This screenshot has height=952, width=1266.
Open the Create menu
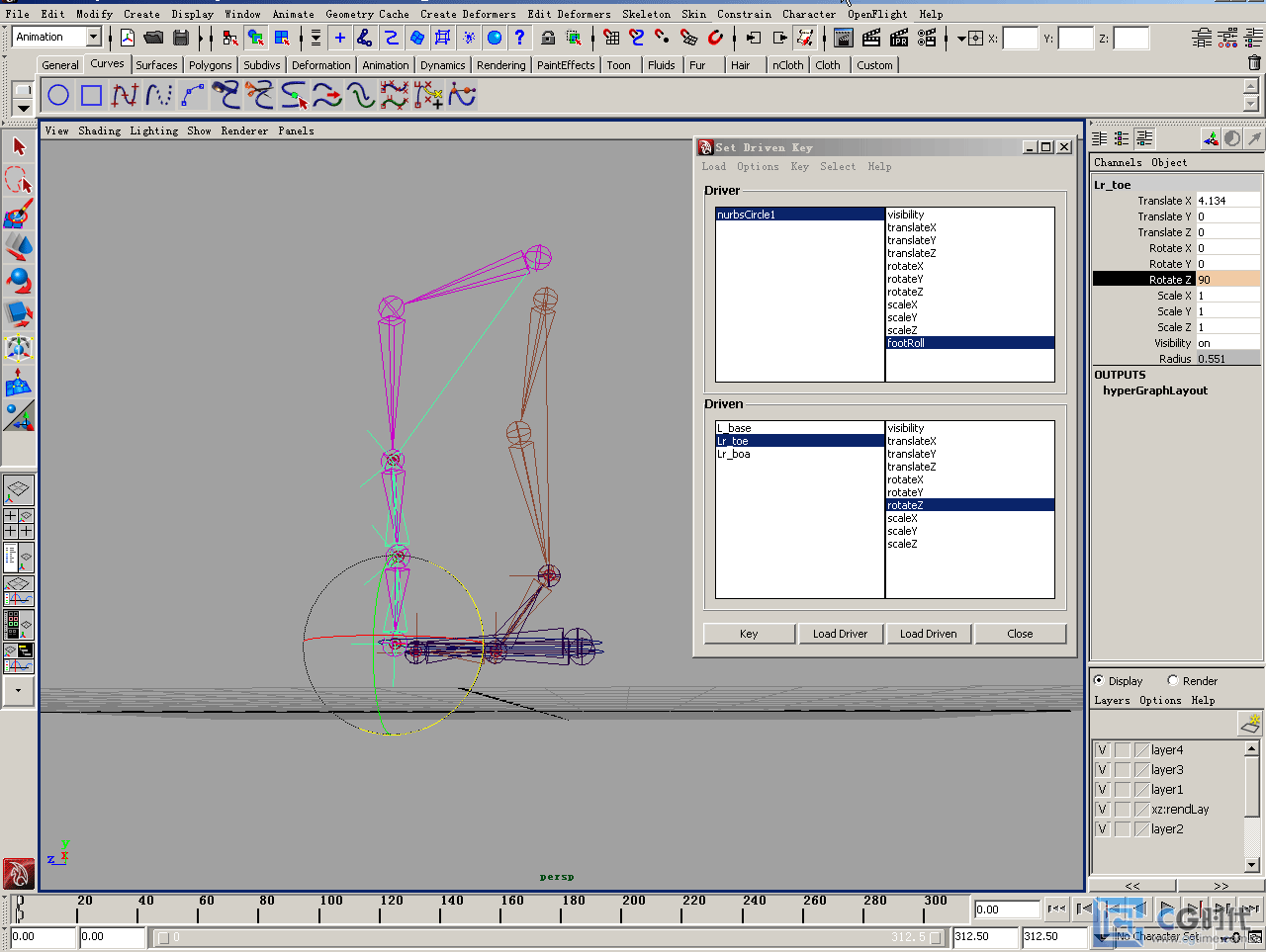click(x=141, y=14)
